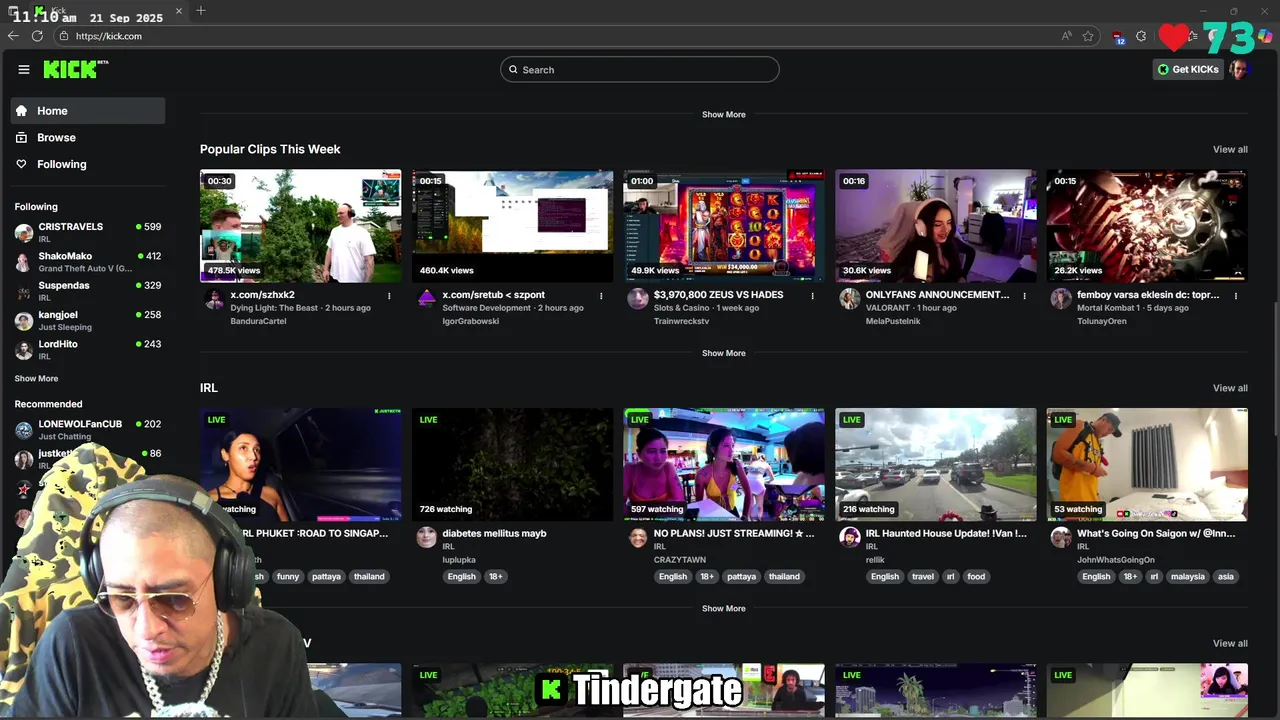Open CRISTRAVELS channel avatar

[x=24, y=232]
